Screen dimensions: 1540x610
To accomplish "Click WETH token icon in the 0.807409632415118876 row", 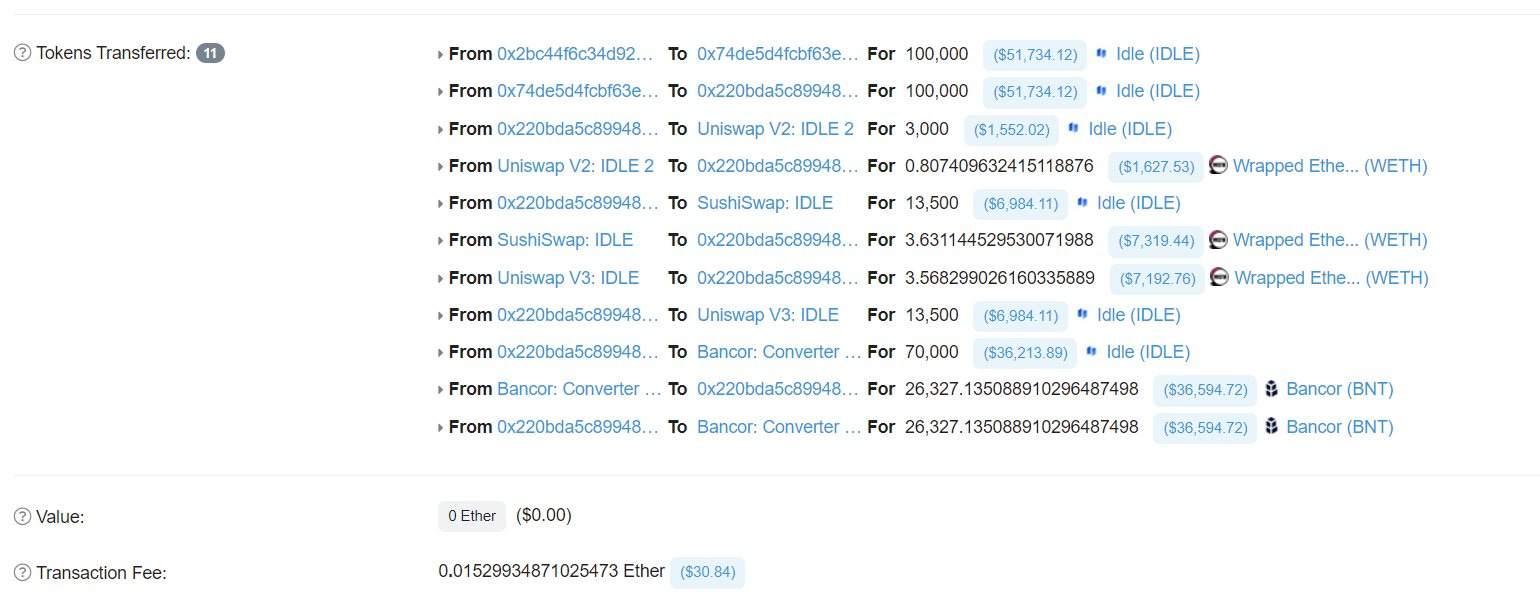I will tap(1218, 166).
